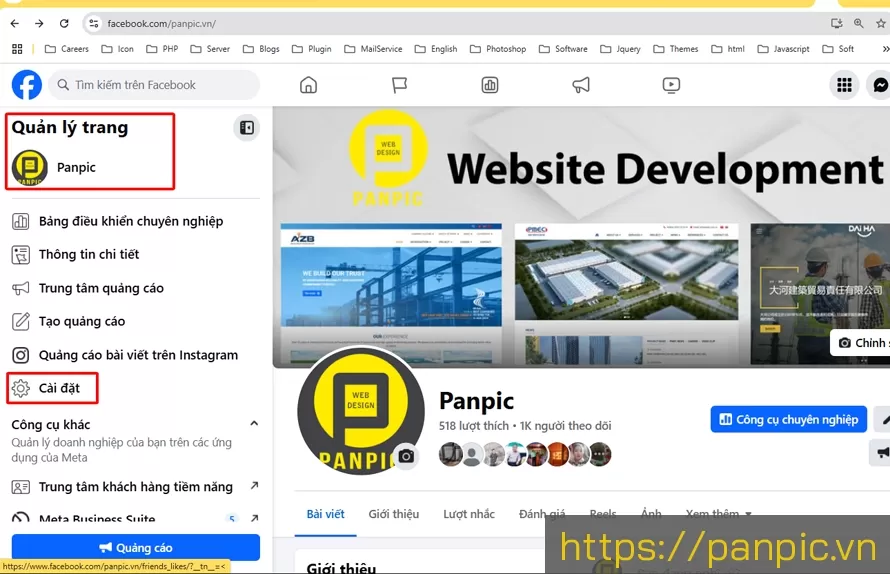Click the install app icon in address bar

(x=837, y=23)
